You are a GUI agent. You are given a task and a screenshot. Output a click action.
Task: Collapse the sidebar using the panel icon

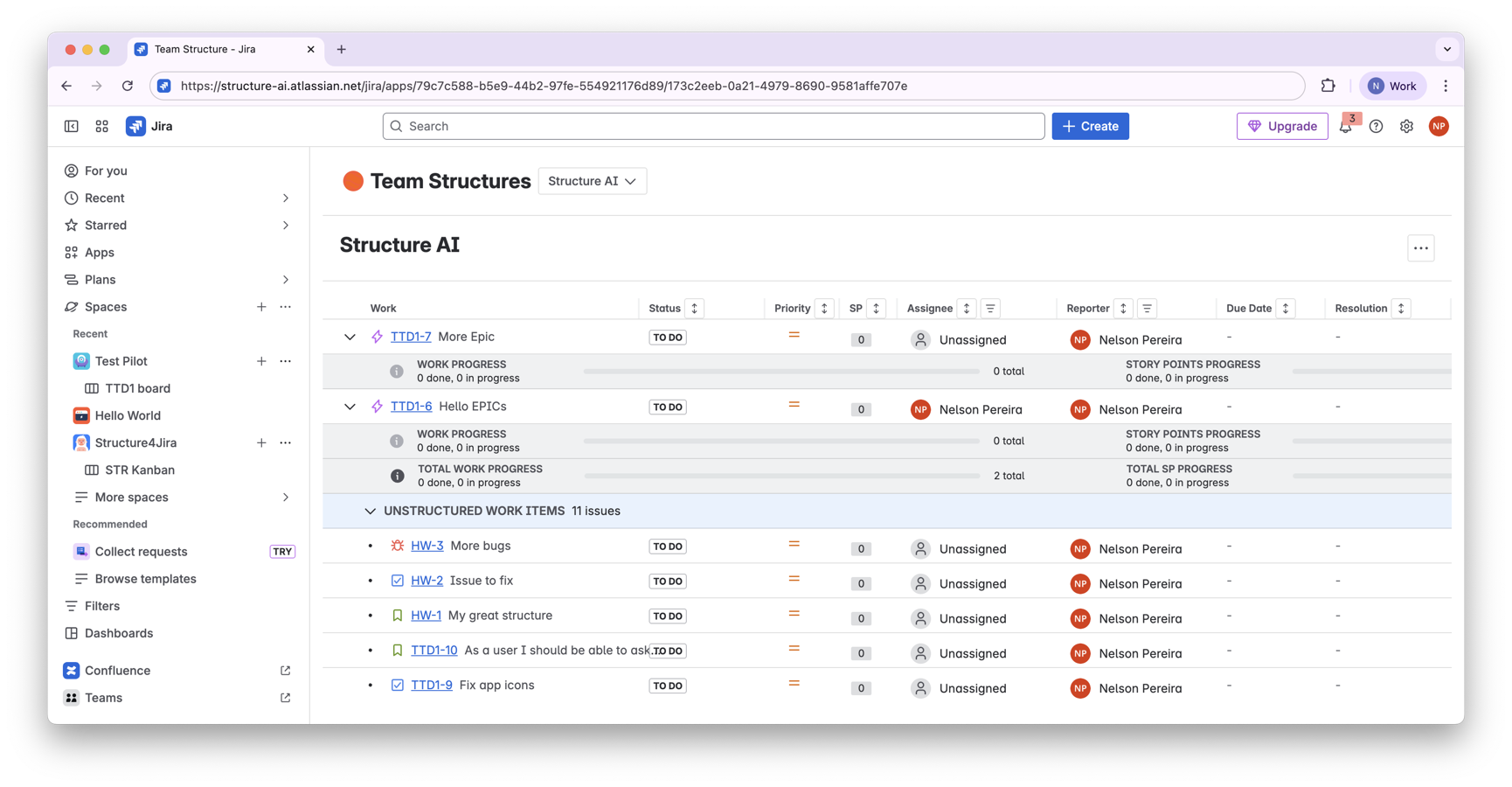pyautogui.click(x=72, y=127)
